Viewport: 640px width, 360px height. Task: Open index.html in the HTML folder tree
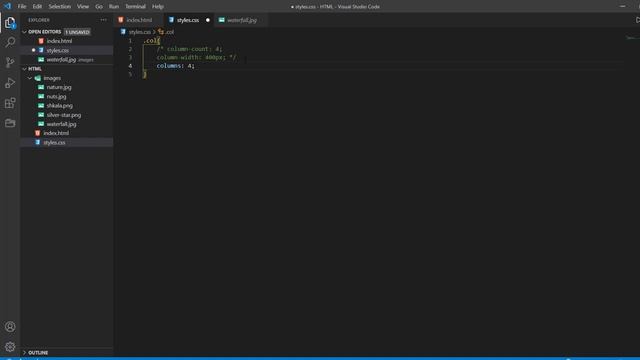click(x=56, y=133)
